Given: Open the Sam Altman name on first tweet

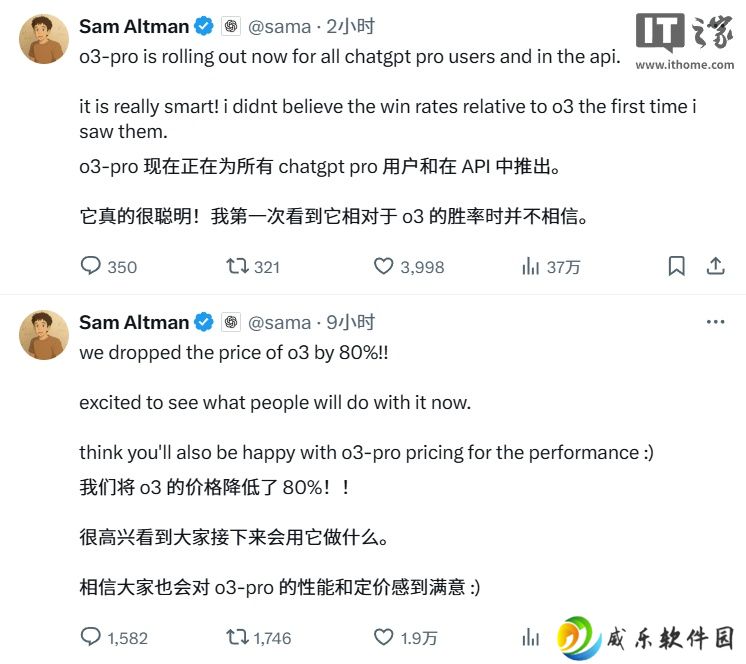Looking at the screenshot, I should pos(134,26).
